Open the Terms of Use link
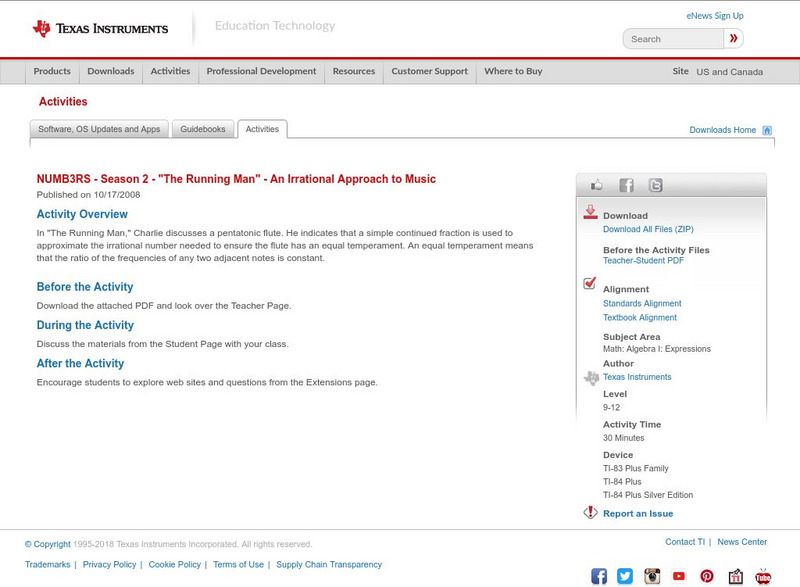This screenshot has width=800, height=587. pyautogui.click(x=238, y=565)
